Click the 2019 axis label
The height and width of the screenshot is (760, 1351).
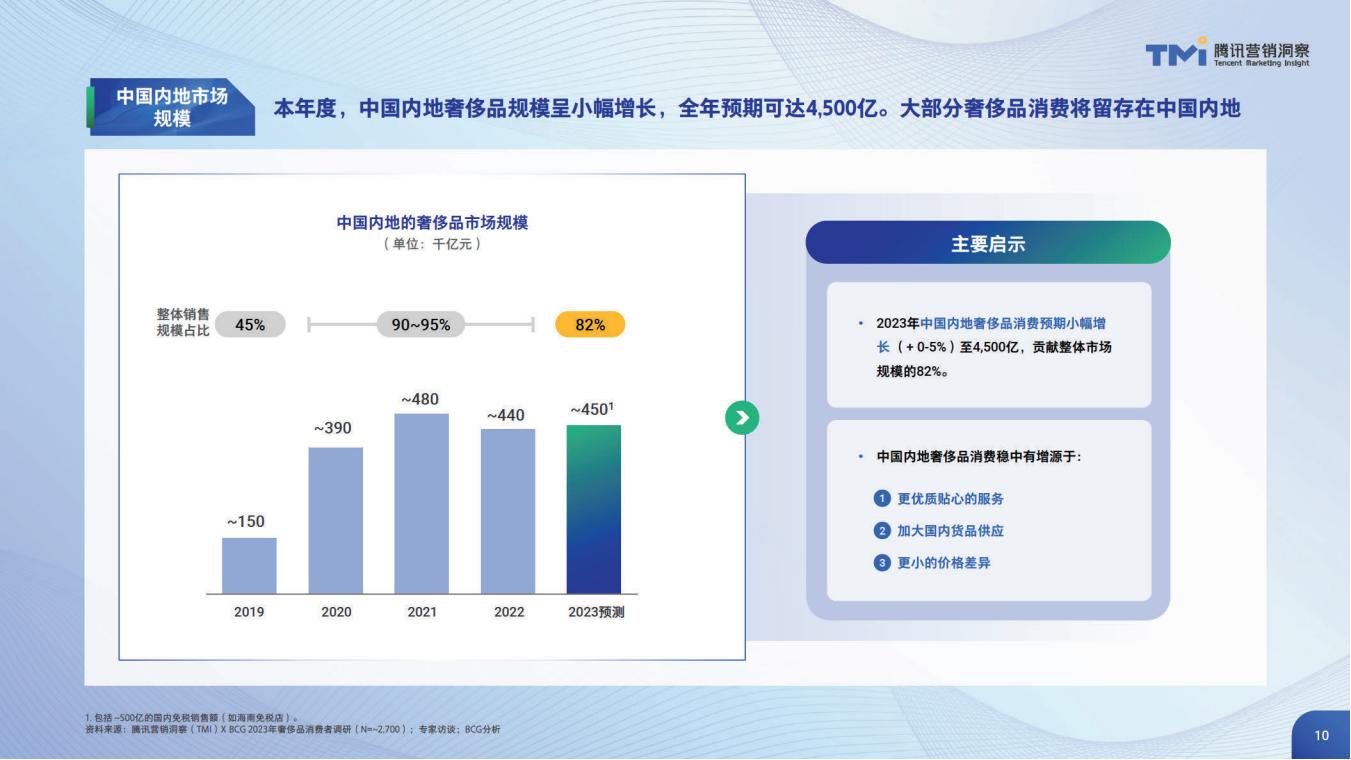[x=249, y=612]
